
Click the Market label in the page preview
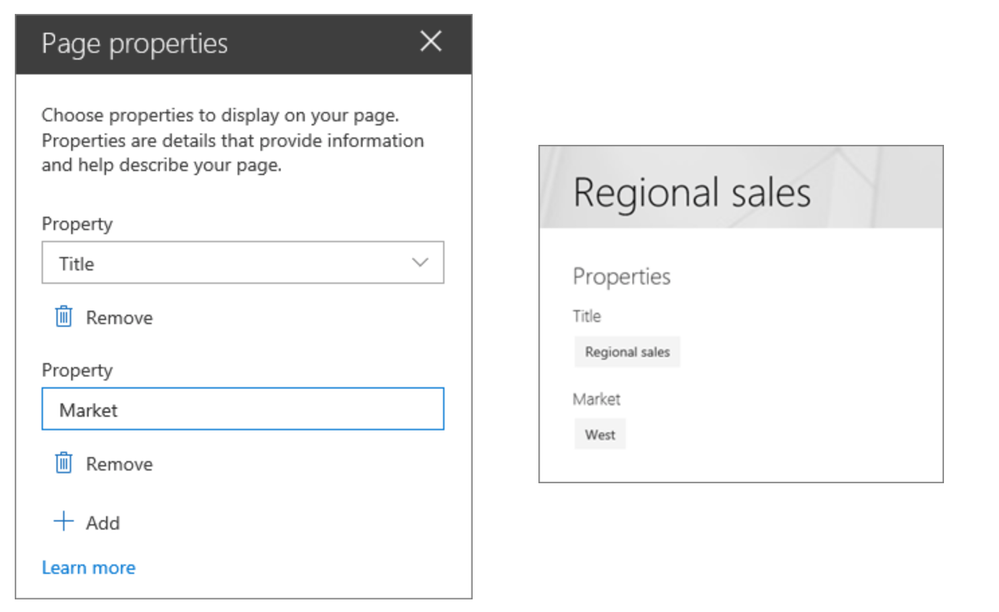pyautogui.click(x=596, y=399)
